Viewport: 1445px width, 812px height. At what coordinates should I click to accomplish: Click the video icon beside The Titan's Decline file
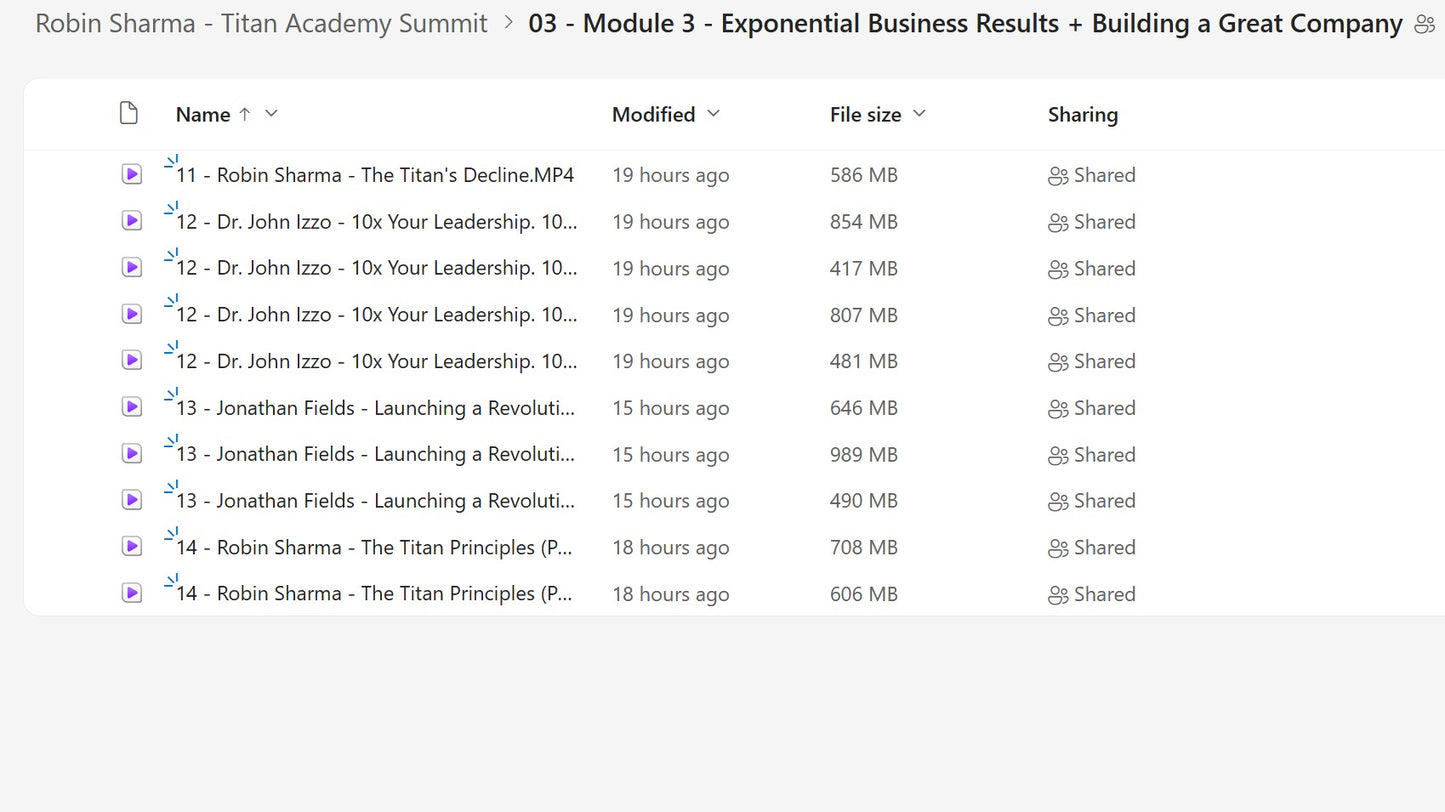(131, 174)
